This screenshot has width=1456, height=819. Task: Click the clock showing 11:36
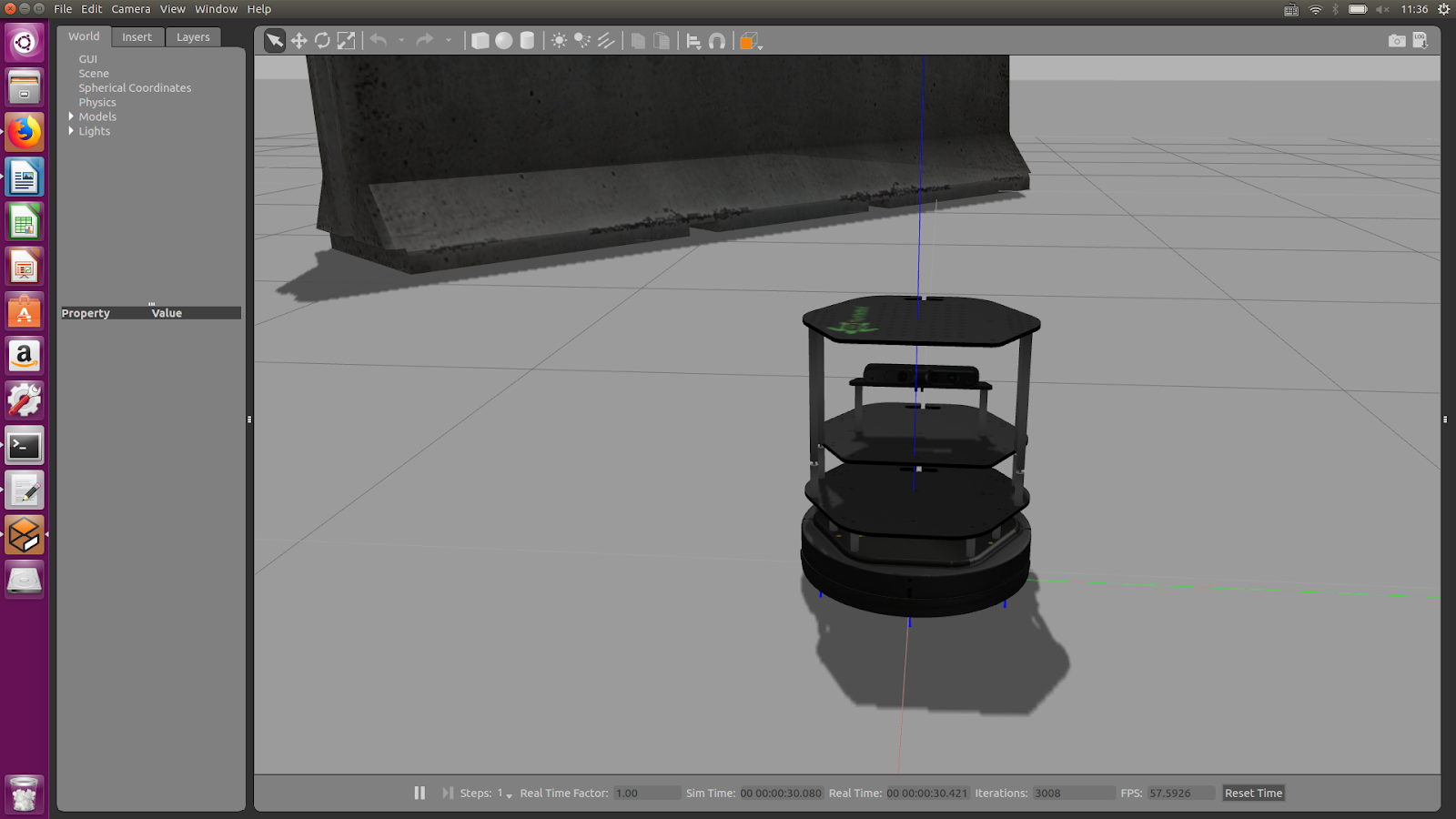(1414, 9)
